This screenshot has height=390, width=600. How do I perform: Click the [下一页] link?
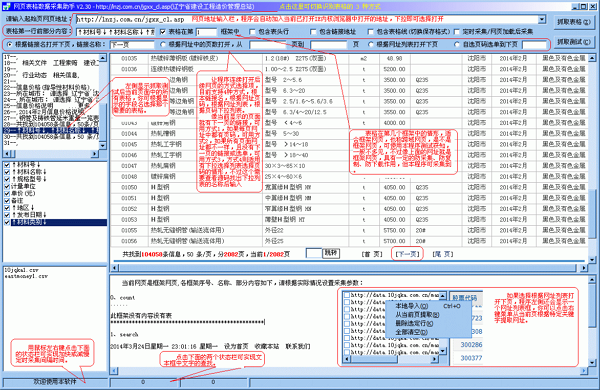[408, 254]
